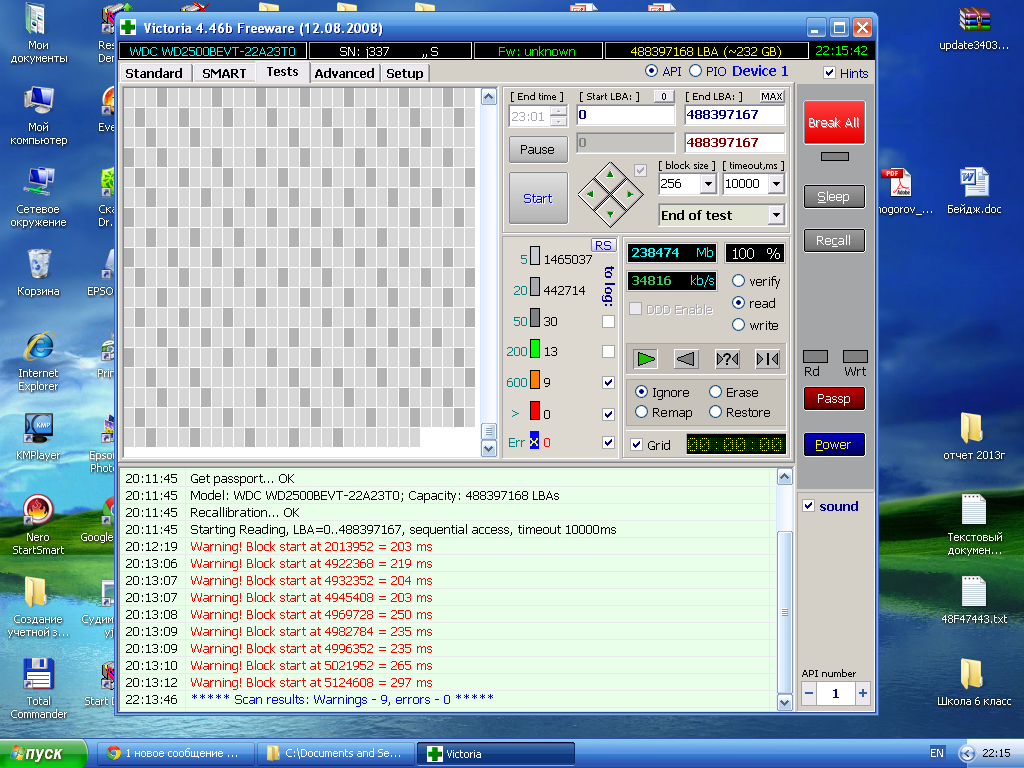The image size is (1024, 768).
Task: Switch to the Advanced tab
Action: click(344, 73)
